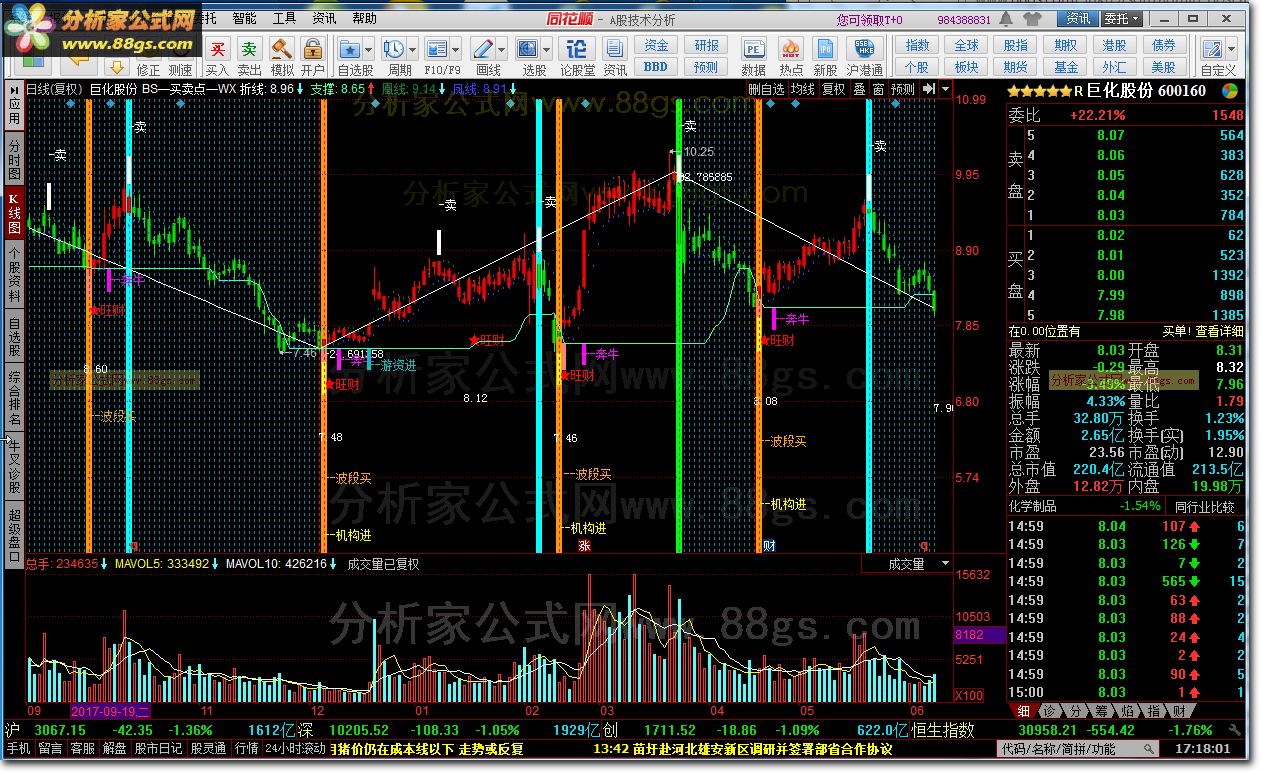This screenshot has height=773, width=1262.
Task: Click the 股市日记 status bar button
Action: click(159, 748)
